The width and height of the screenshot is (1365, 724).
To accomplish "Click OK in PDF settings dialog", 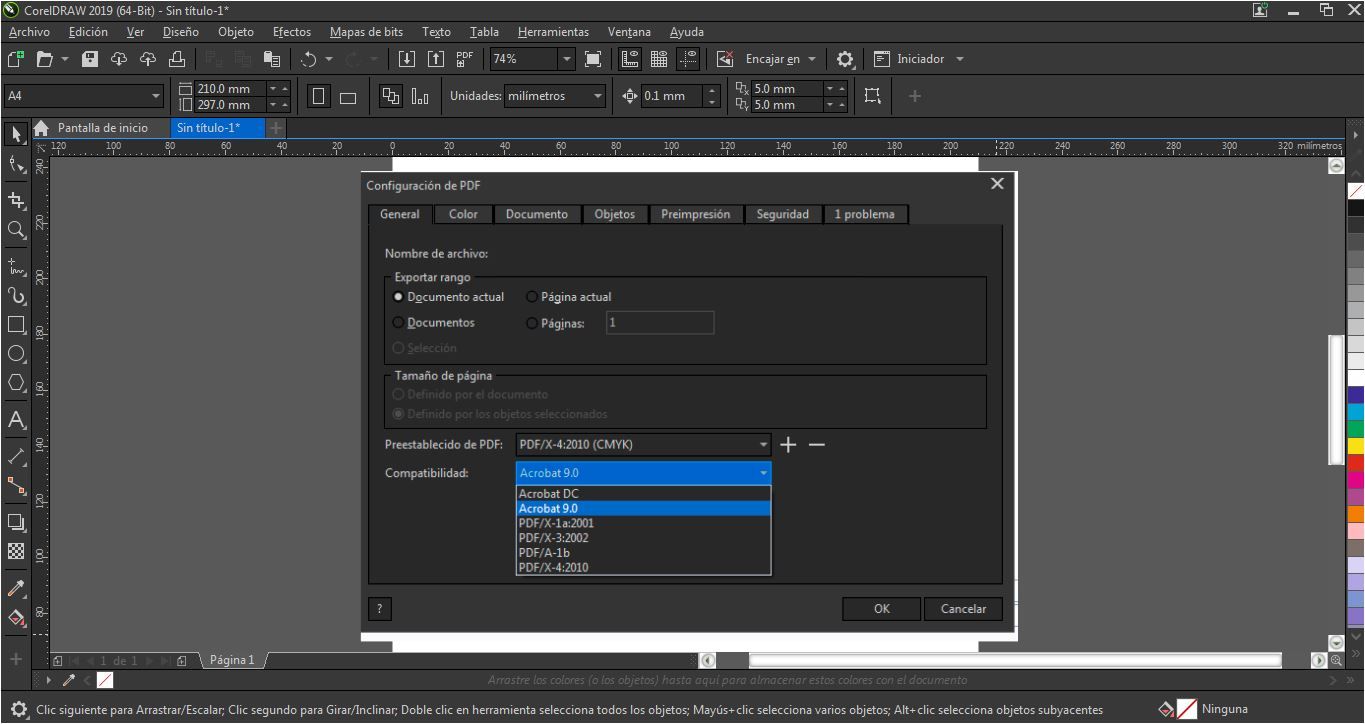I will pyautogui.click(x=881, y=608).
